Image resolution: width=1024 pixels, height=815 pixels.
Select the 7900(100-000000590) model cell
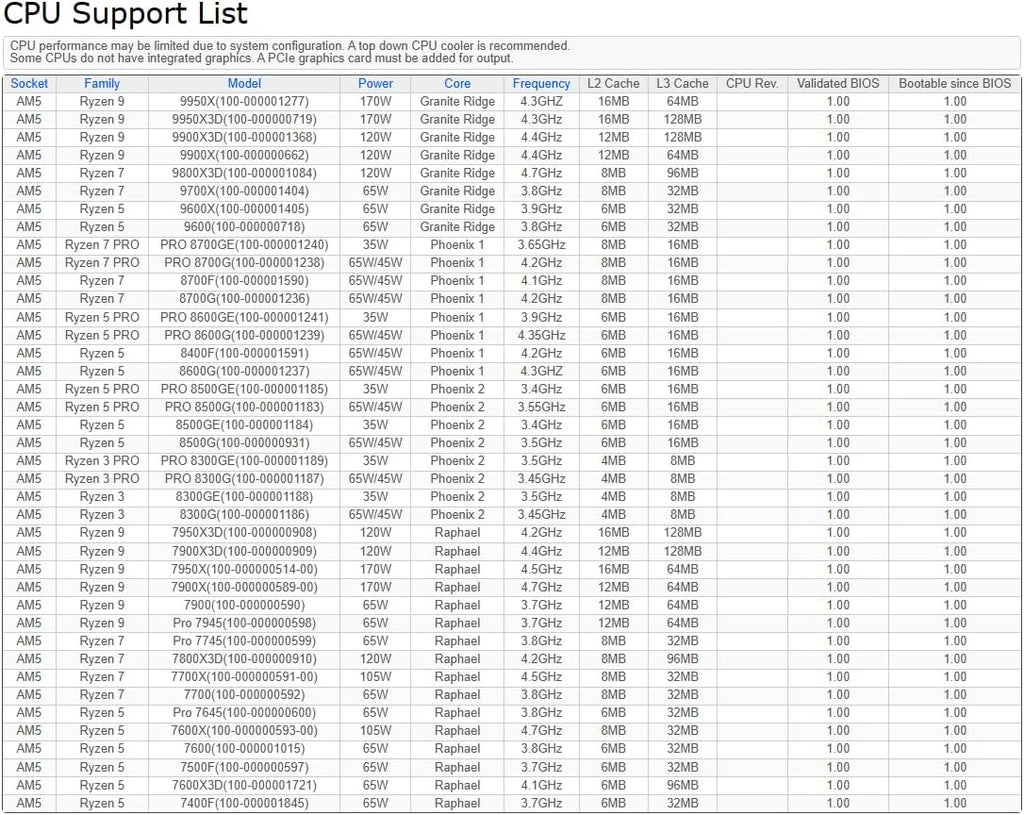[x=244, y=605]
